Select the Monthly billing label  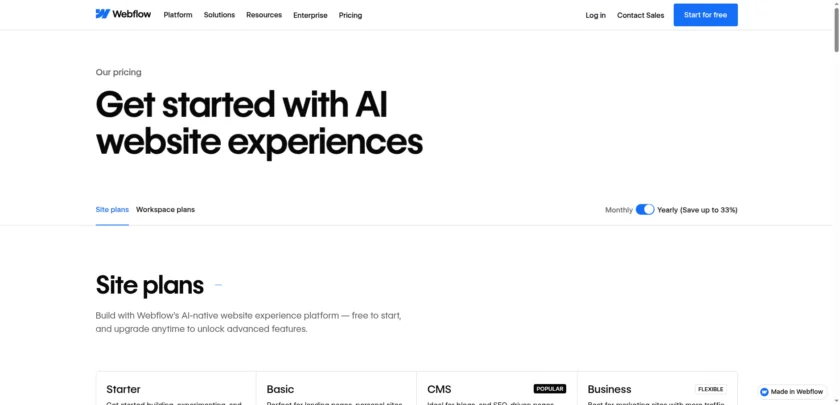pyautogui.click(x=619, y=210)
